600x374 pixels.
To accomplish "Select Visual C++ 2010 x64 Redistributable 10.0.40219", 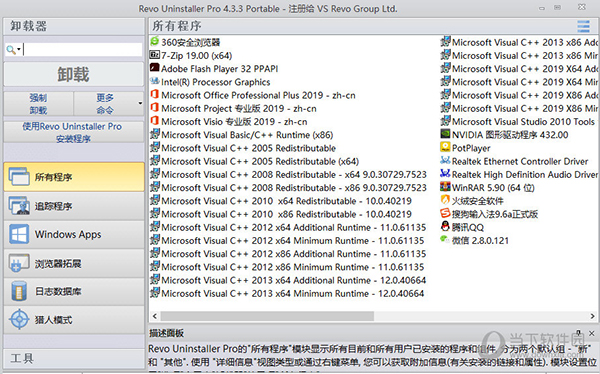I will coord(281,201).
